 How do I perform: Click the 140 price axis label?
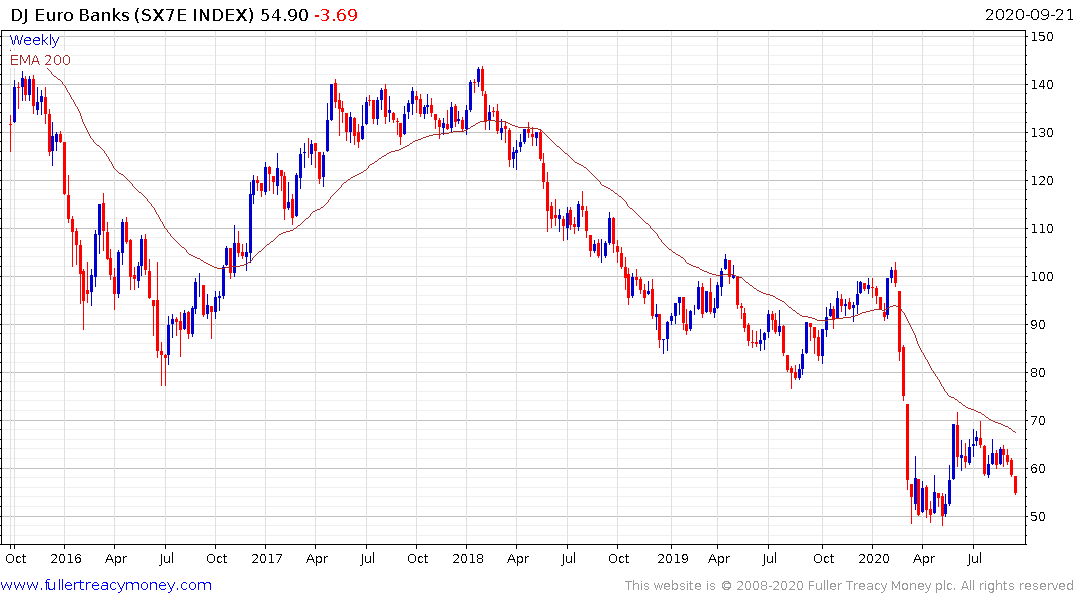pos(1042,84)
